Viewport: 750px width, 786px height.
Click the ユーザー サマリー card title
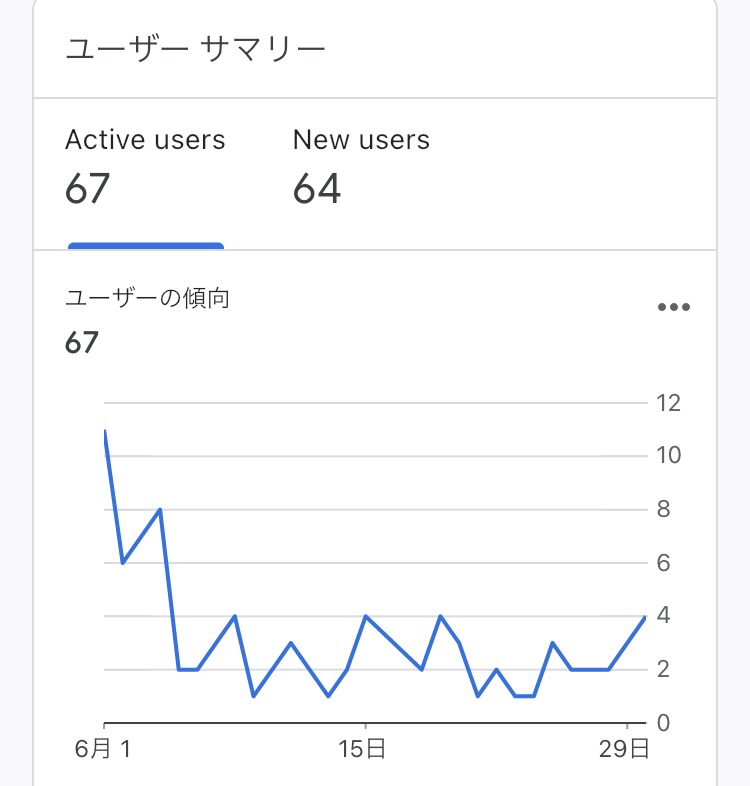click(196, 50)
